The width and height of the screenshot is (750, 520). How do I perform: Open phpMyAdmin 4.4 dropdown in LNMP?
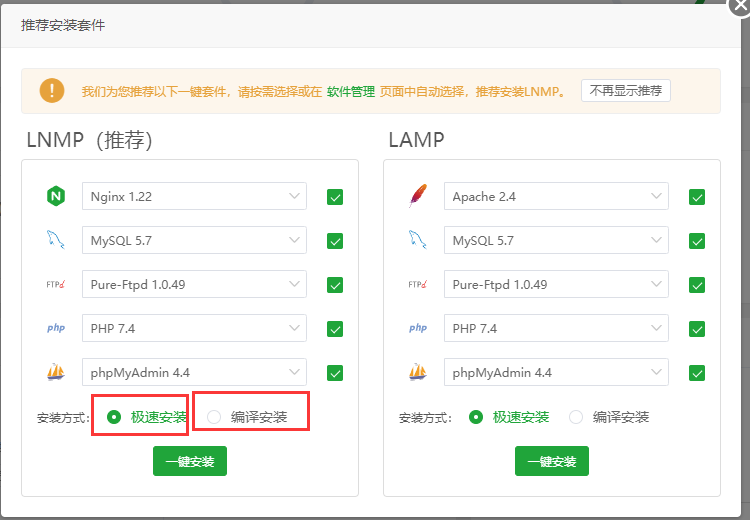[194, 372]
